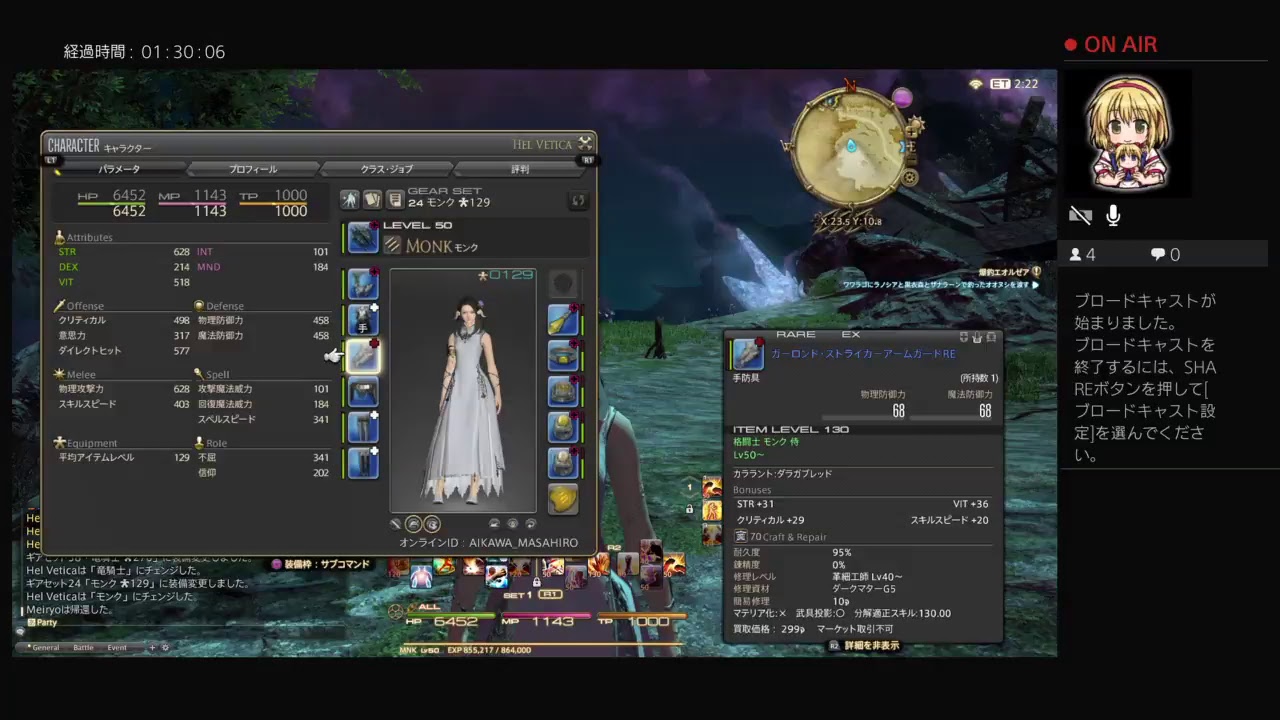Image resolution: width=1280 pixels, height=720 pixels.
Task: Select the body gear slot marked 手
Action: pyautogui.click(x=363, y=320)
